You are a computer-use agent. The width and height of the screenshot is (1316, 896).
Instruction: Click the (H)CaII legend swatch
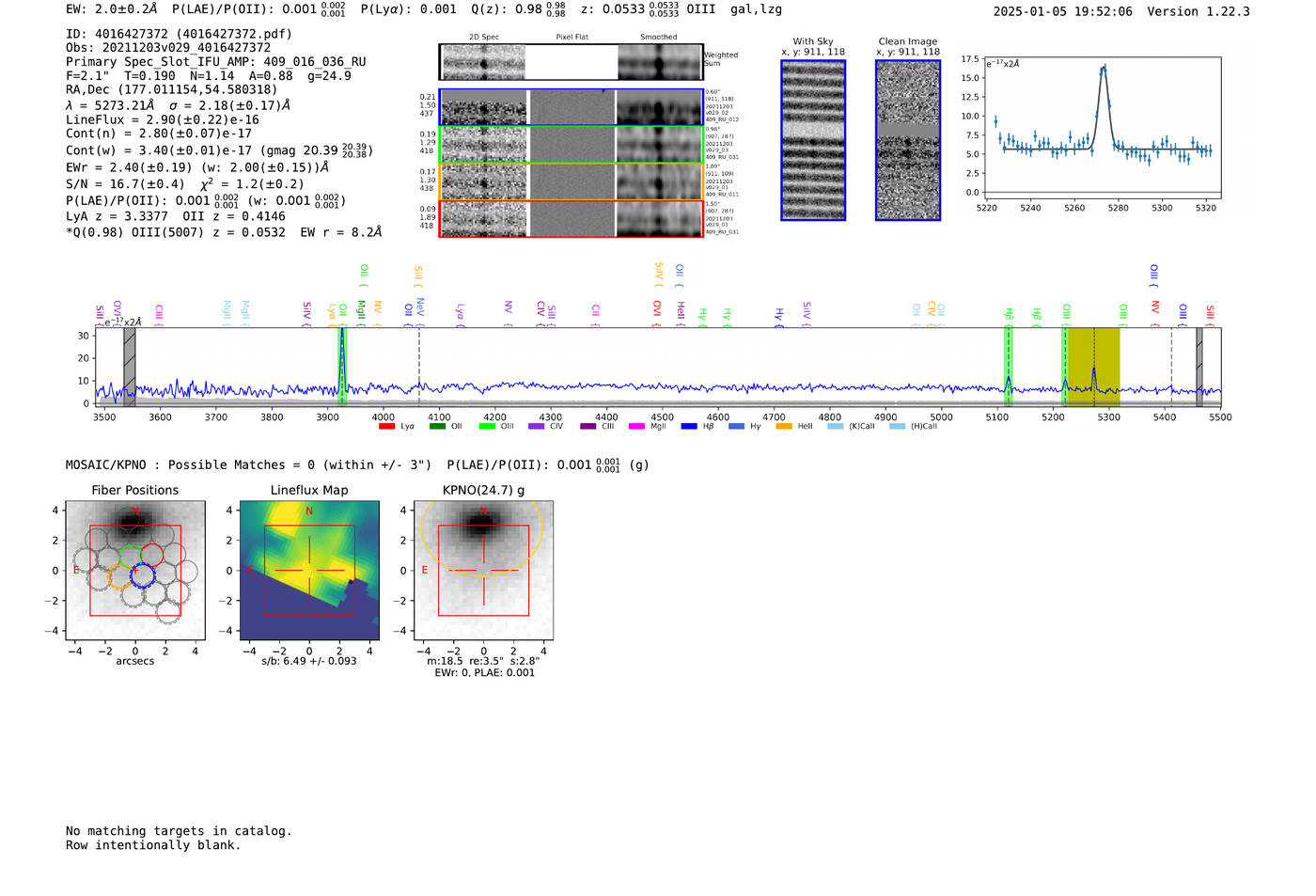point(898,426)
